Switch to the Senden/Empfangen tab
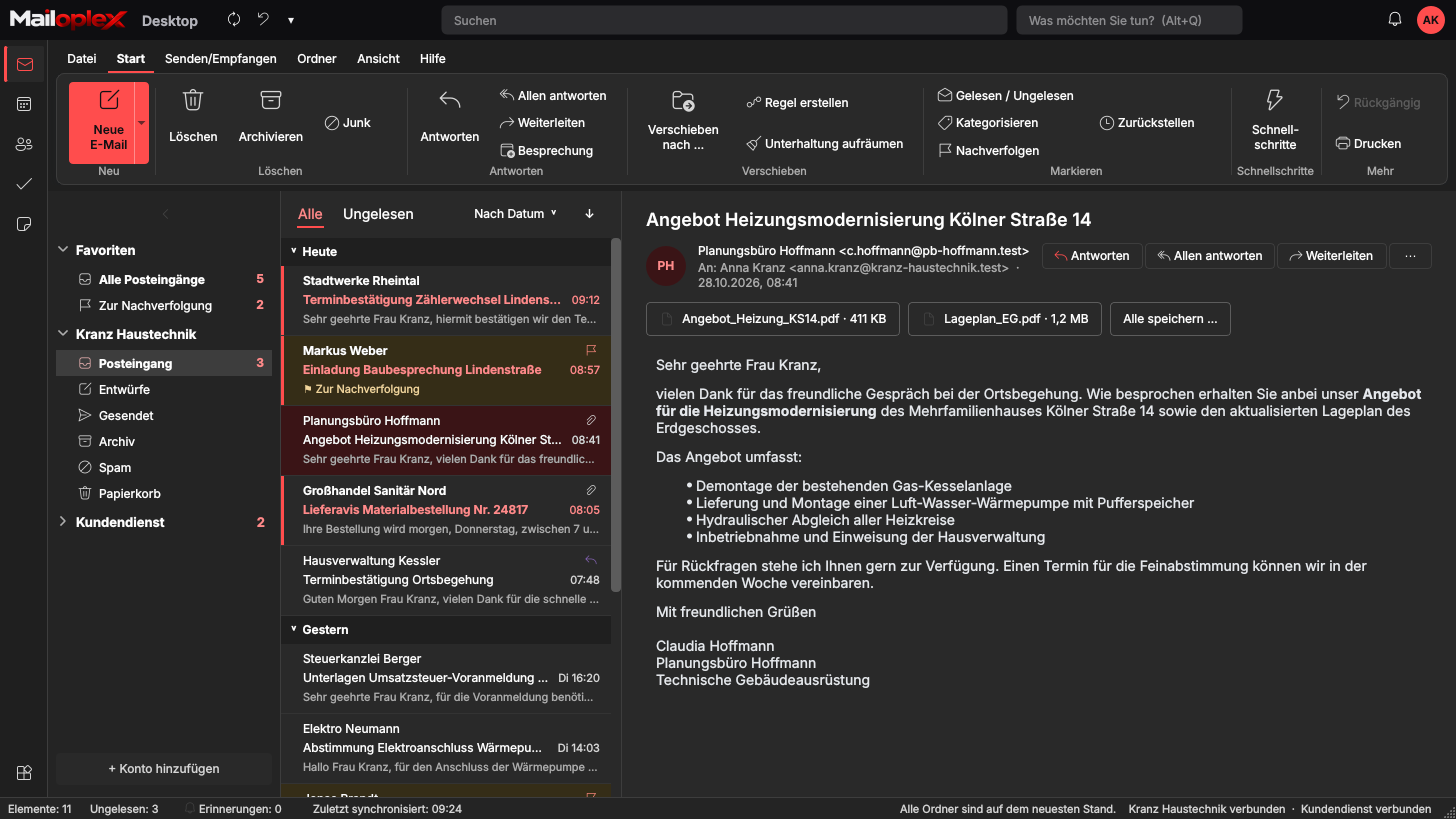Screen dimensions: 1456x819 coord(221,59)
